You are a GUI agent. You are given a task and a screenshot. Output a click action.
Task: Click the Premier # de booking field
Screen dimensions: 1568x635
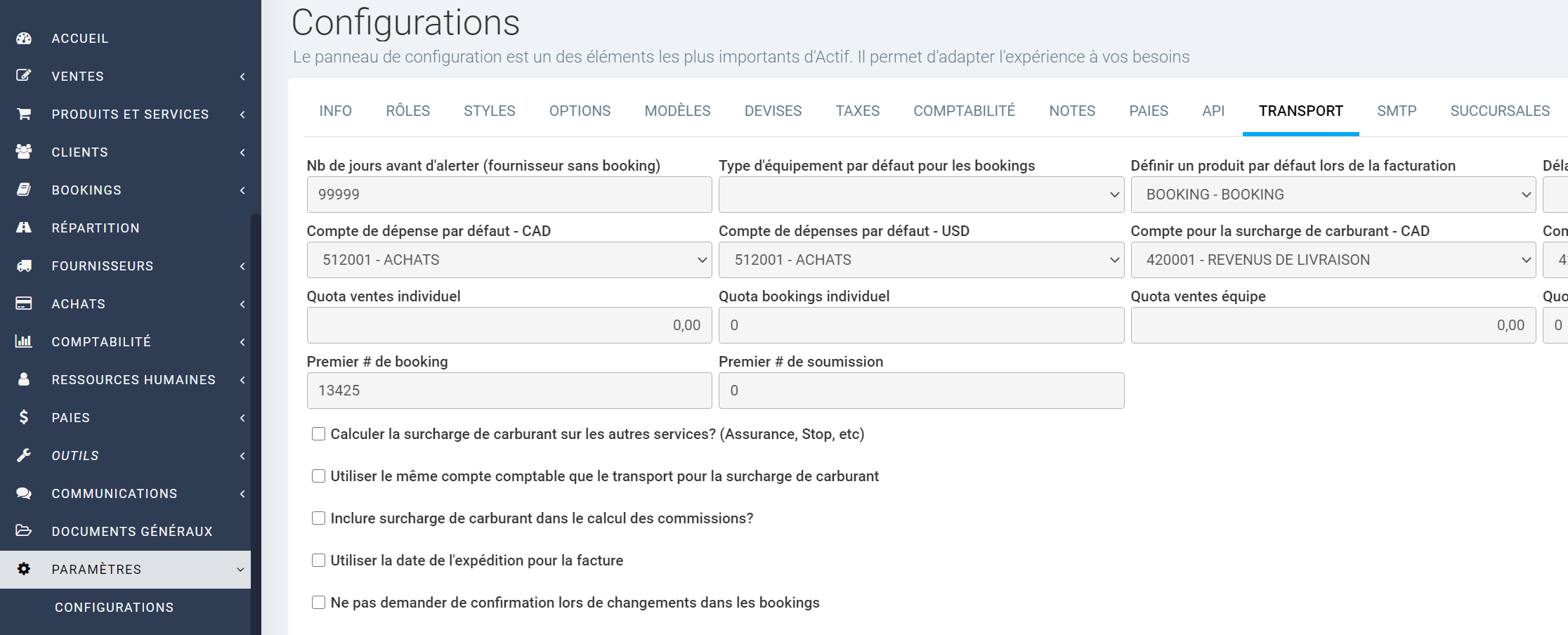coord(509,391)
